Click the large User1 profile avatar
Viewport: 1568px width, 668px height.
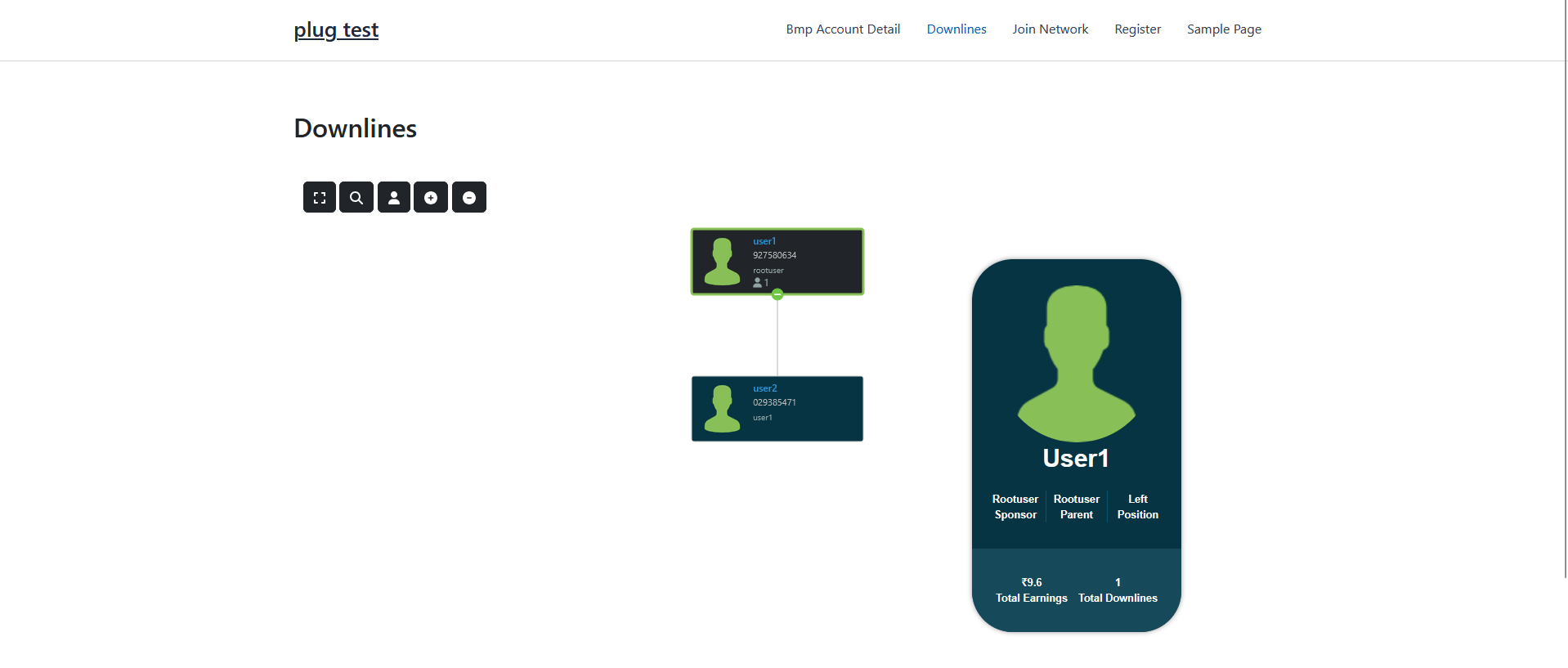(1077, 363)
